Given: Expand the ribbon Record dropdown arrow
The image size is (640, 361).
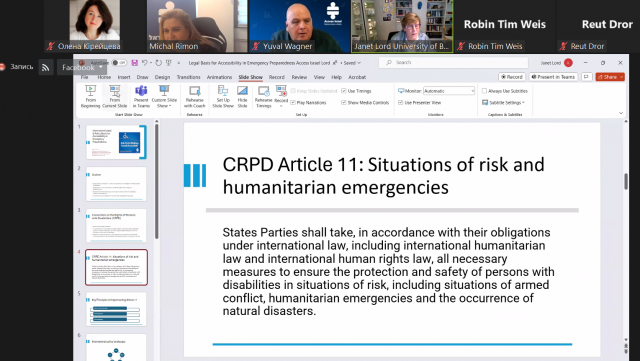Looking at the screenshot, I should click(281, 106).
